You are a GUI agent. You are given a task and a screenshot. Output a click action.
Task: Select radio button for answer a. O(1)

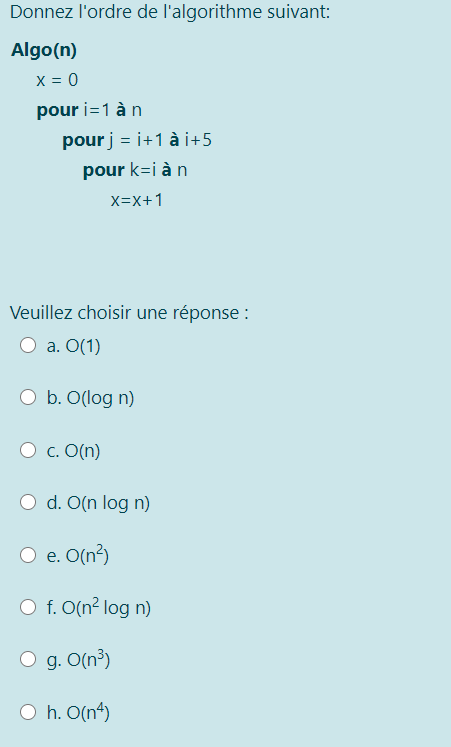[28, 345]
